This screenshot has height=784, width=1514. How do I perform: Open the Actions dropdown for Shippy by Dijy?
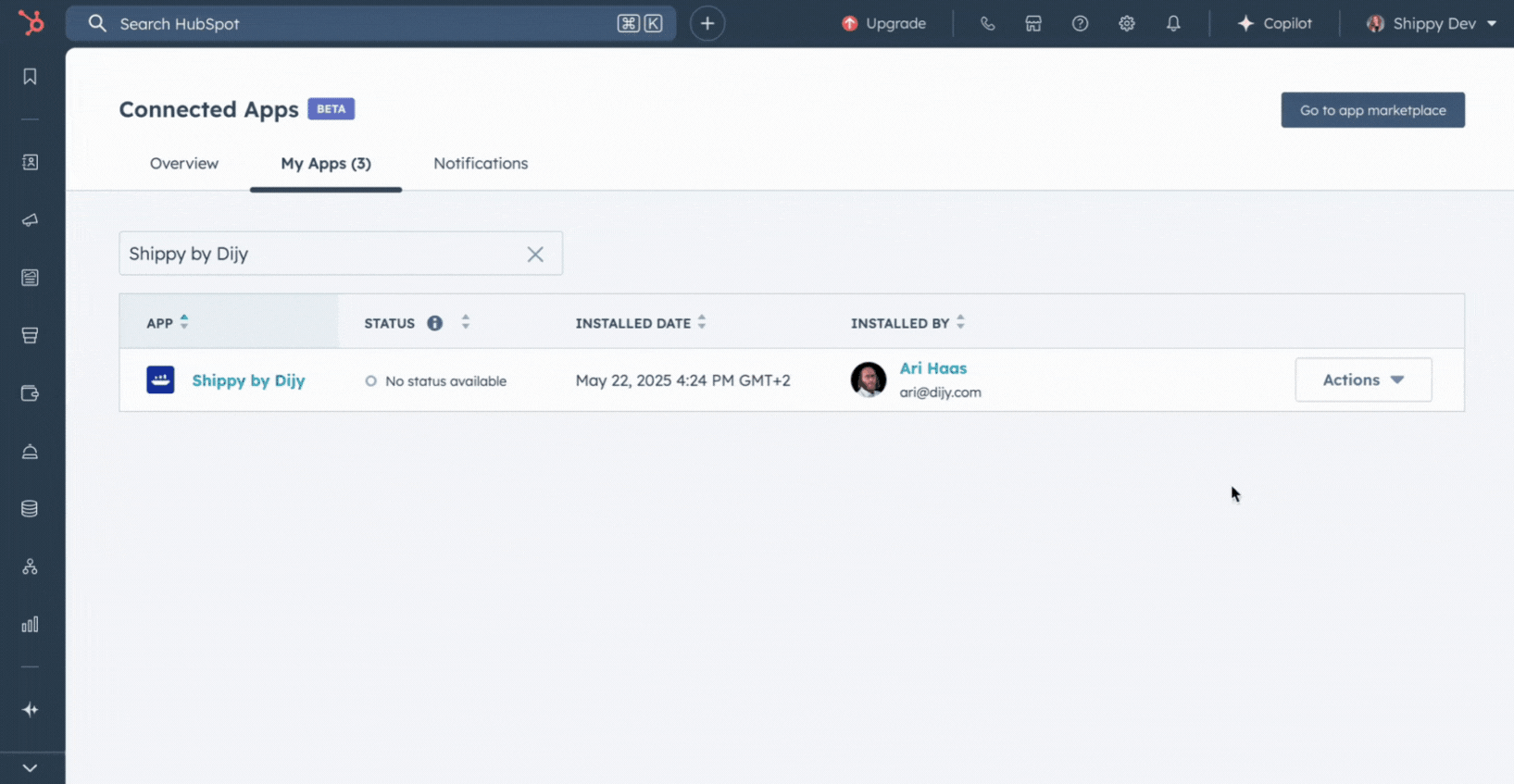tap(1363, 380)
